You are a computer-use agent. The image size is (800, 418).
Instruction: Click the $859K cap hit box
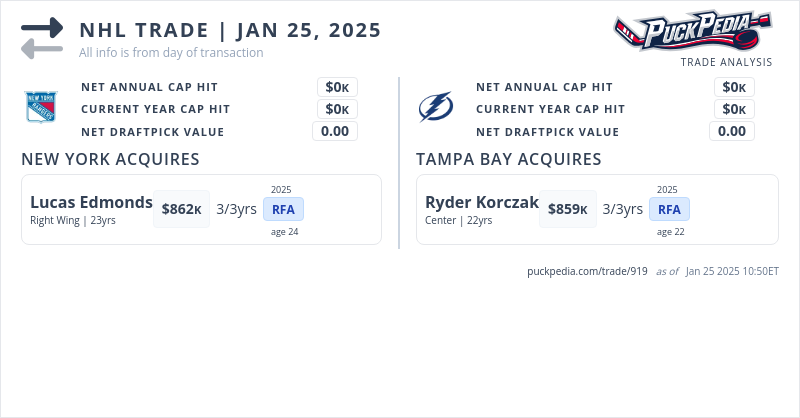(567, 209)
